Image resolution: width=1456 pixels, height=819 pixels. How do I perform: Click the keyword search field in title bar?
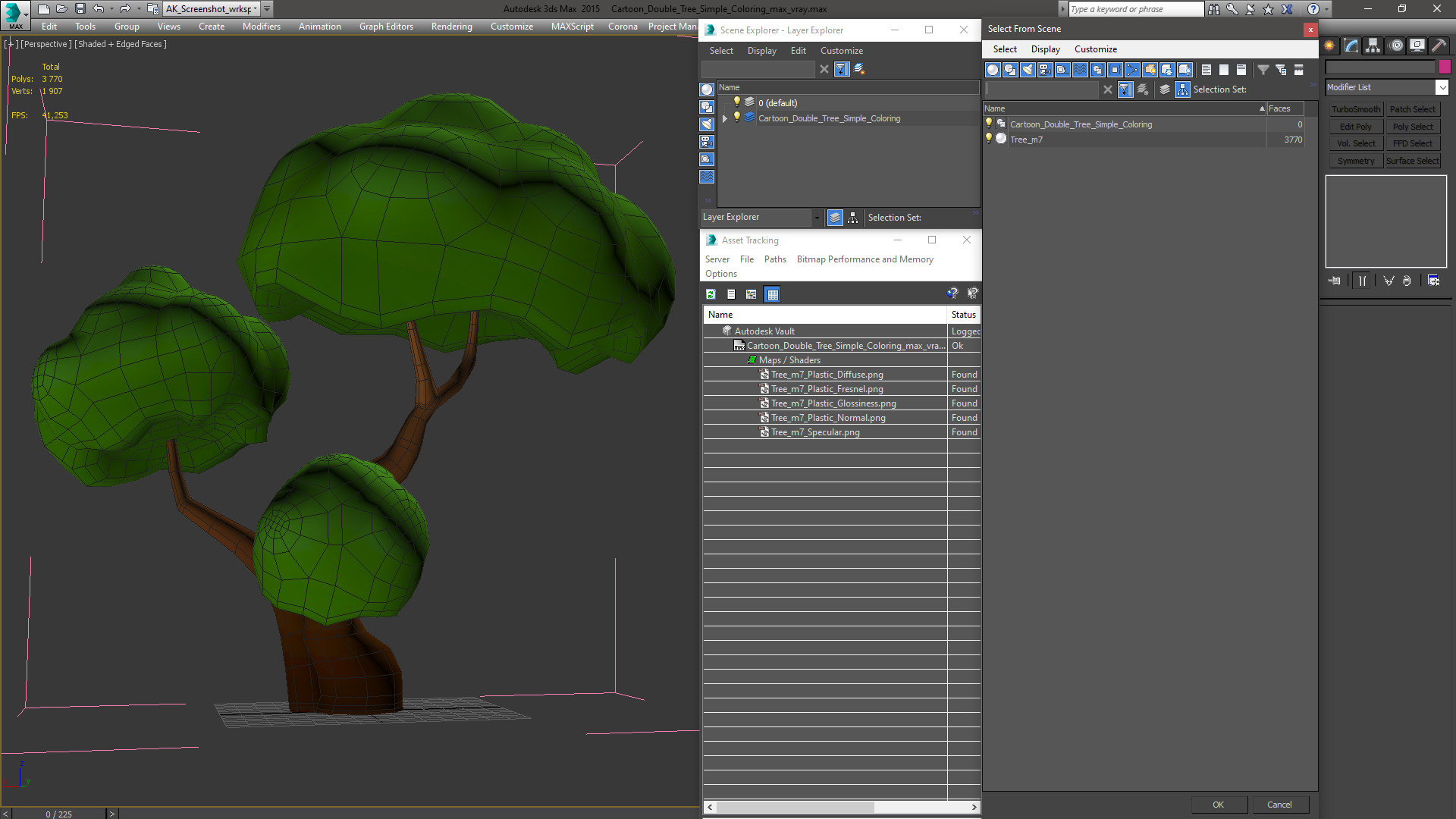pyautogui.click(x=1135, y=9)
